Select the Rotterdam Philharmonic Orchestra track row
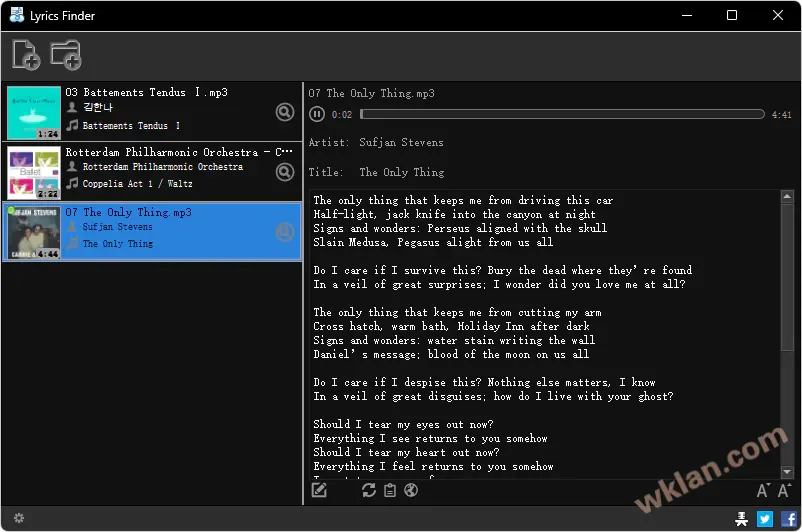This screenshot has height=532, width=802. click(152, 172)
